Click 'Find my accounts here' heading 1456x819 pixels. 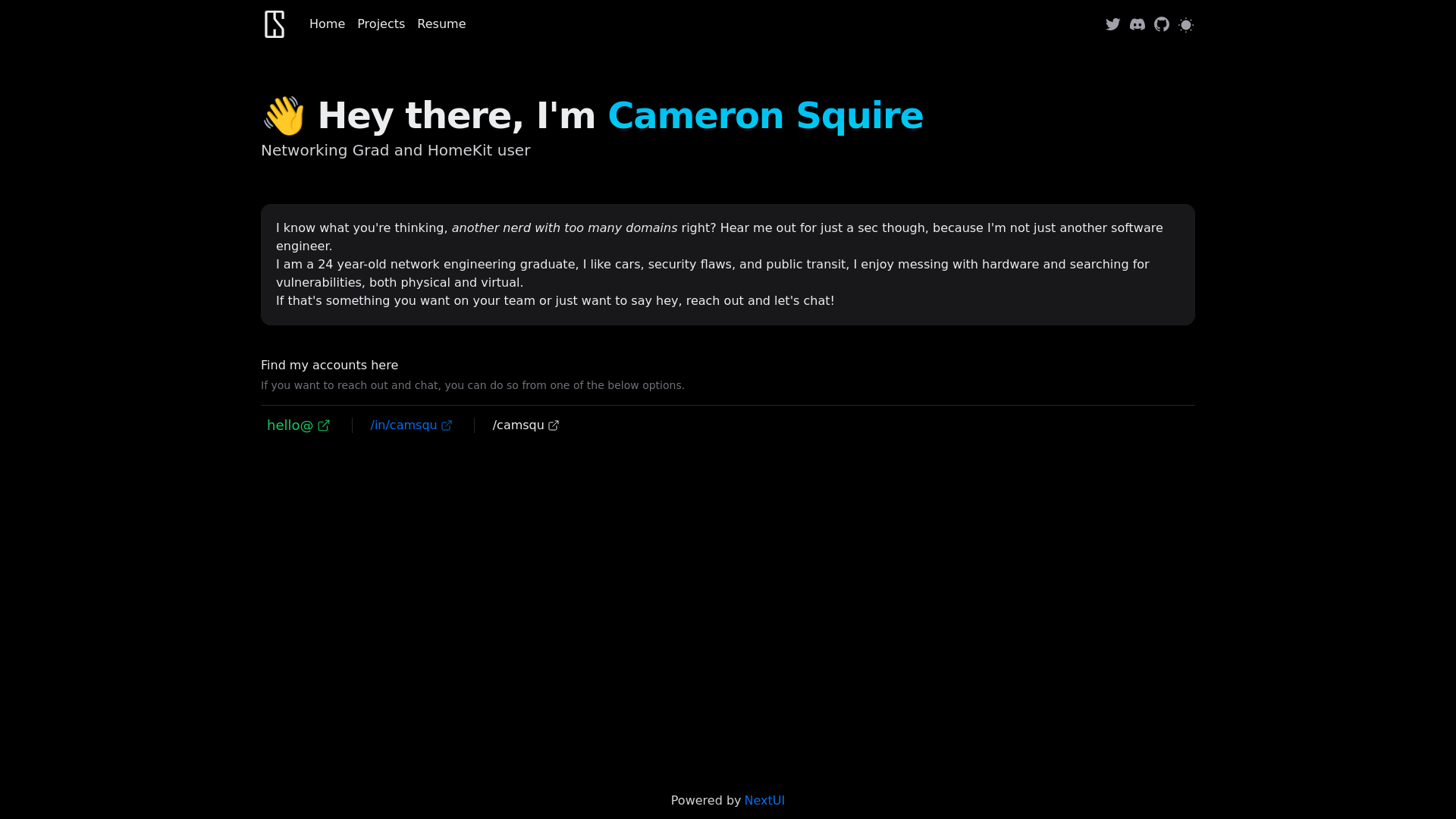point(329,366)
